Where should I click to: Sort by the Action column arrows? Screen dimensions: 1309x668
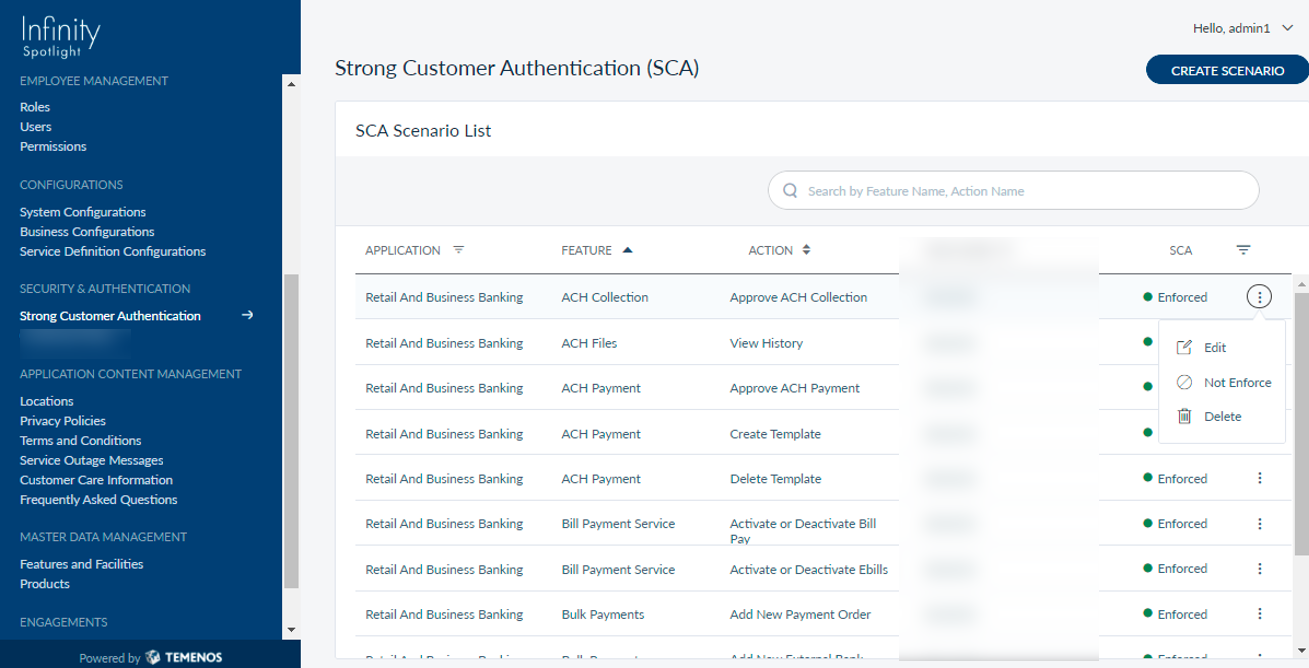point(806,251)
